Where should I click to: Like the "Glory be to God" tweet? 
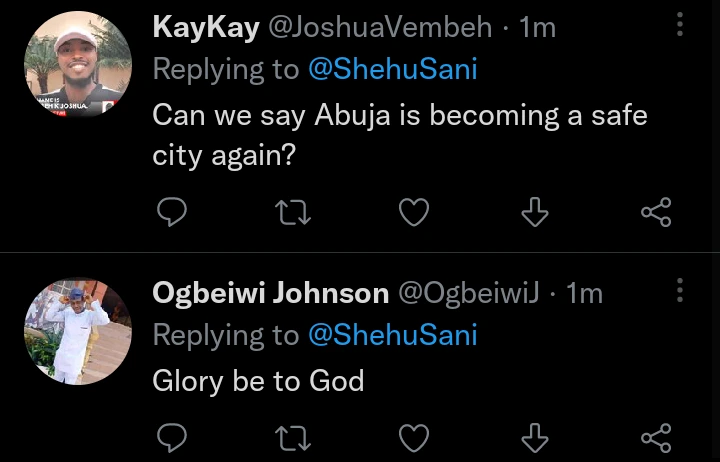tap(414, 437)
